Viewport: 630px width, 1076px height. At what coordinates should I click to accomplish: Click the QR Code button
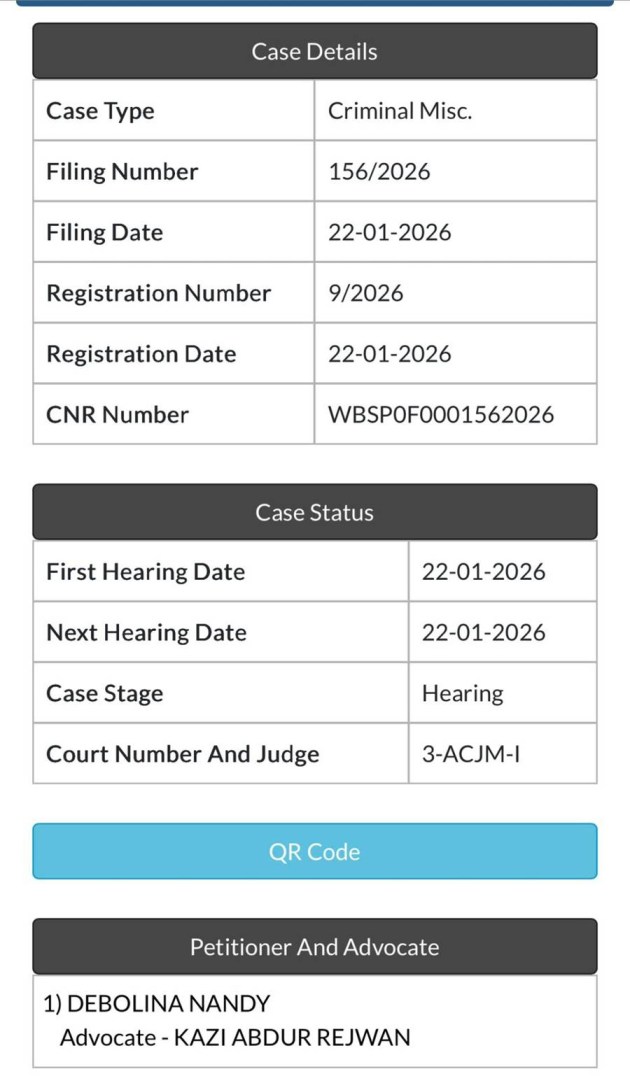[x=314, y=852]
